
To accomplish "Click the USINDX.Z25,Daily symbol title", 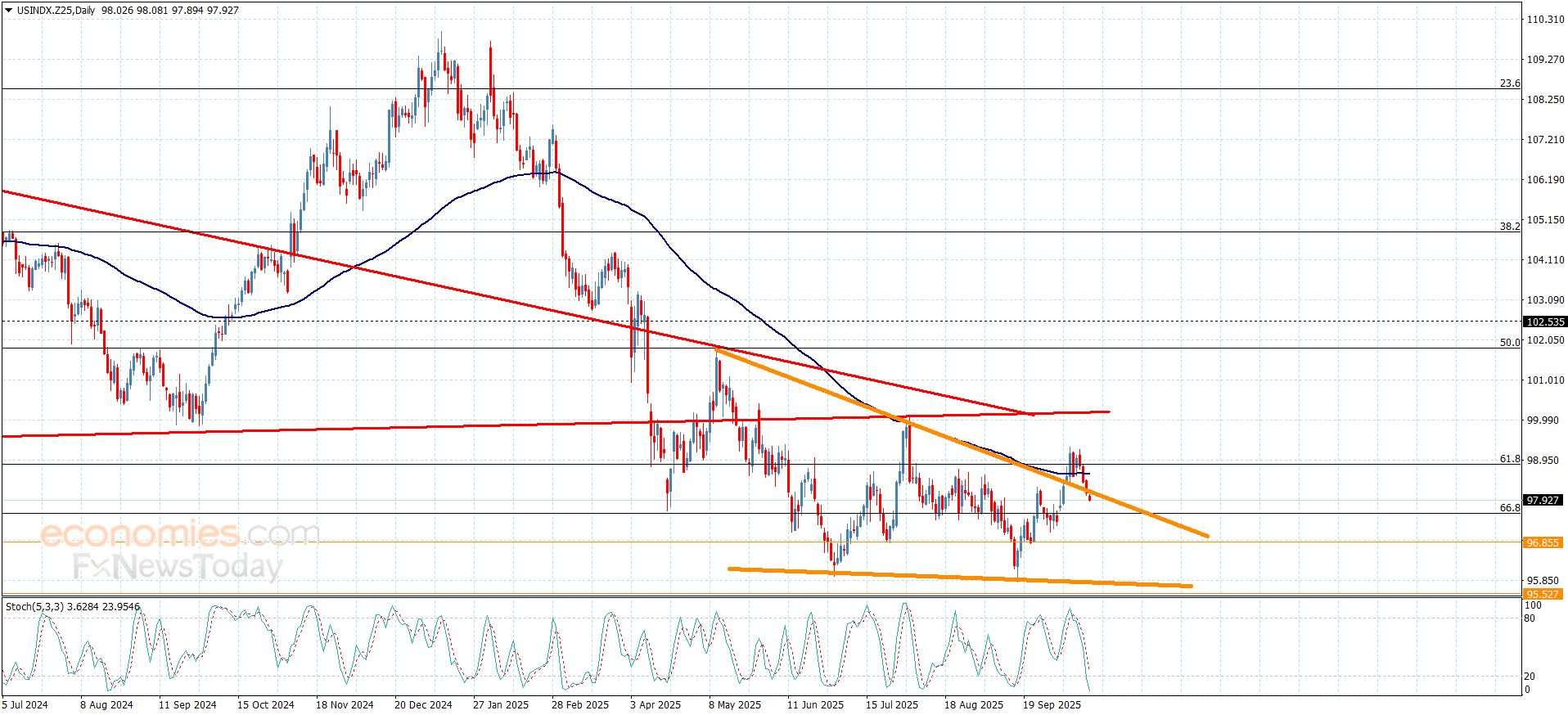I will point(56,11).
